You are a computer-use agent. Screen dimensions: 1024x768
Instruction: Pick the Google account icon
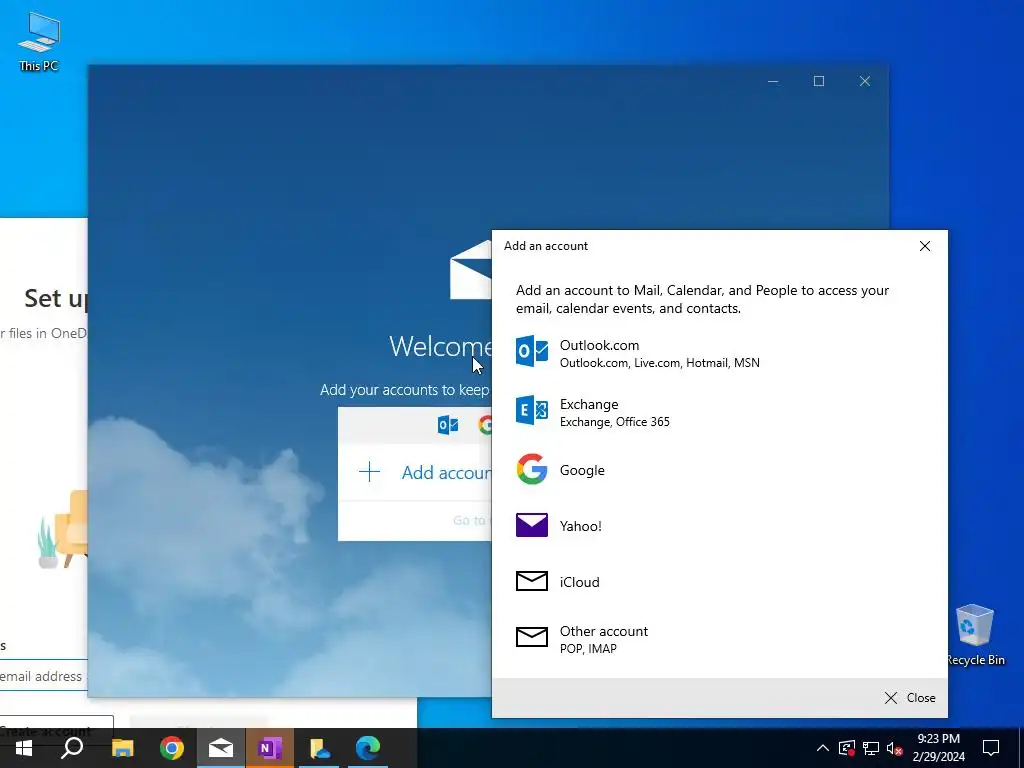(x=532, y=470)
